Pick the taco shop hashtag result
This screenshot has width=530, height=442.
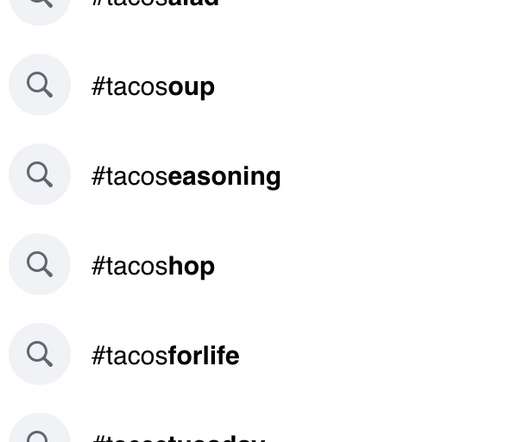(x=153, y=267)
